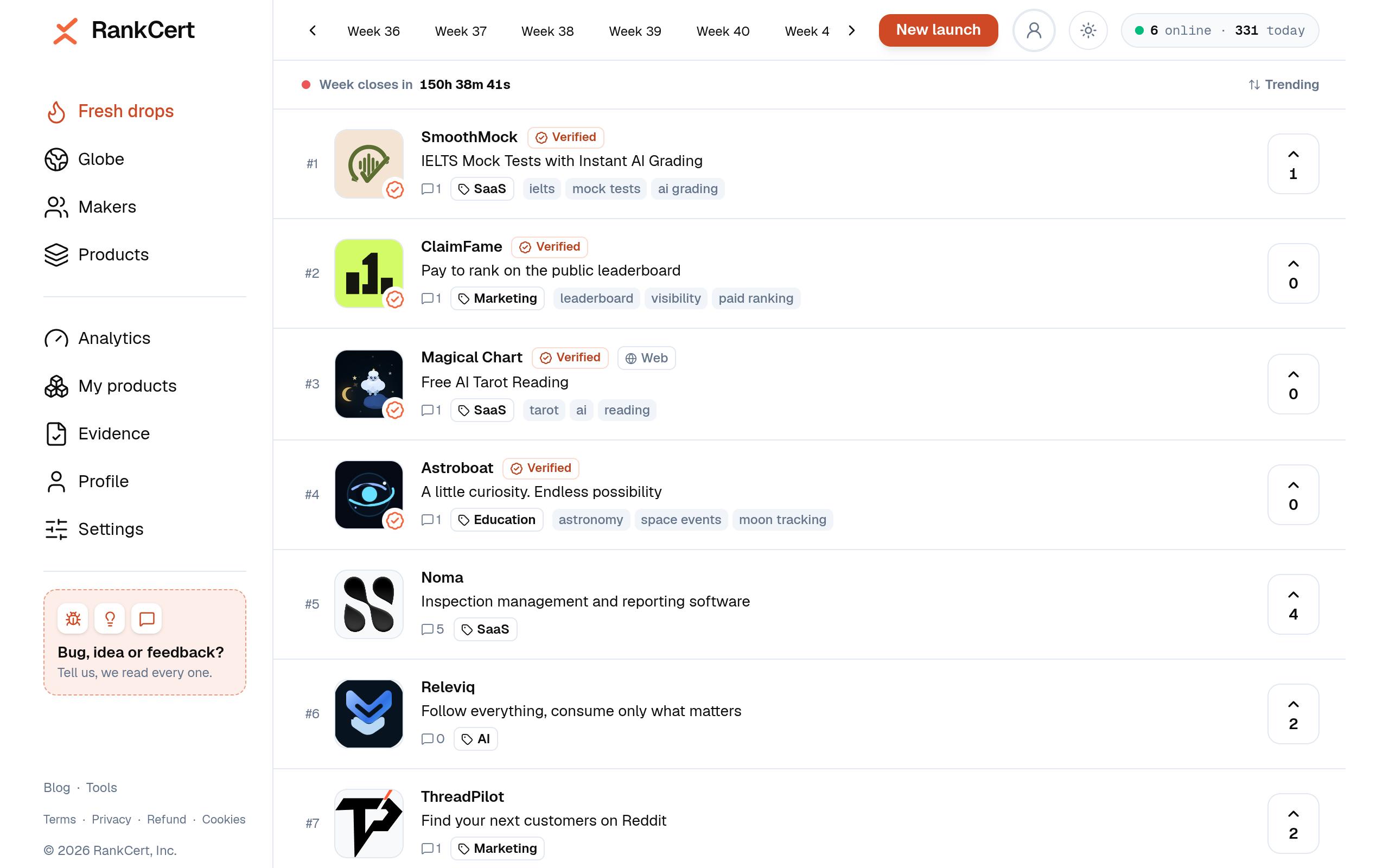This screenshot has height=868, width=1389.
Task: Open the SmoothMock product thumbnail
Action: pos(368,164)
